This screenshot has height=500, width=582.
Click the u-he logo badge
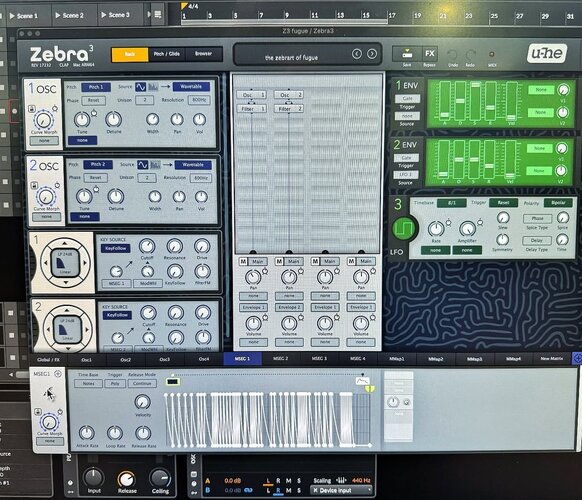click(547, 53)
